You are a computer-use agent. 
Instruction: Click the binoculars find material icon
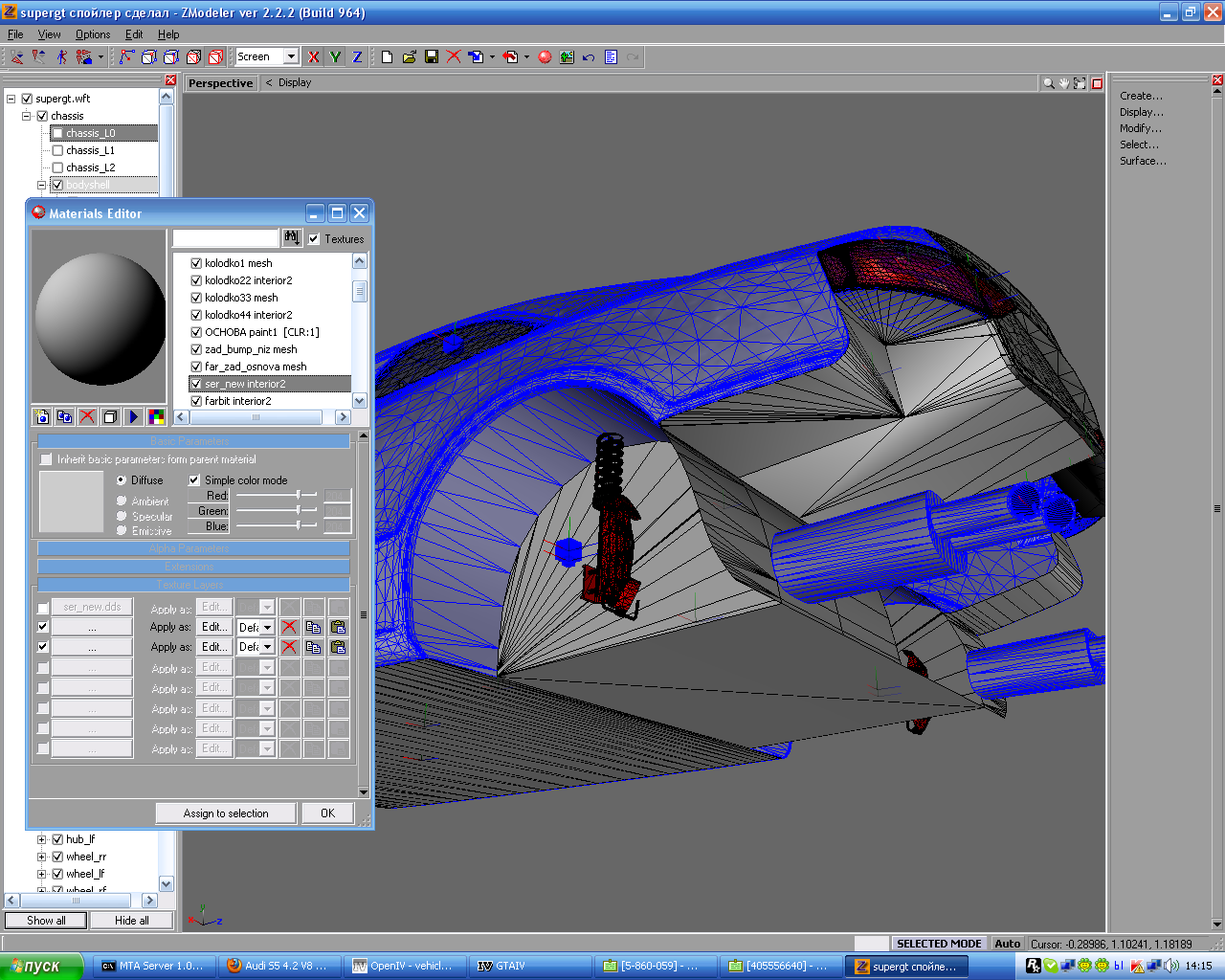pos(292,237)
